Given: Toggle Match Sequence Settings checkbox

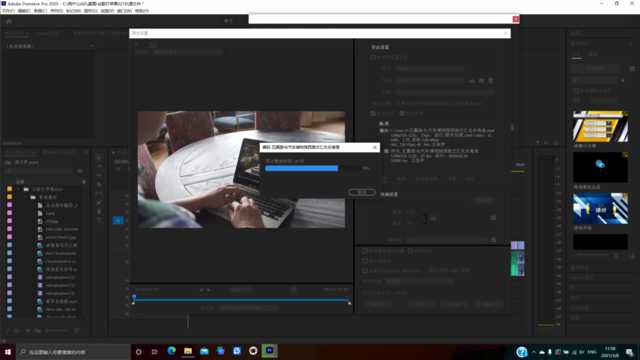Looking at the screenshot, I should coord(373,58).
